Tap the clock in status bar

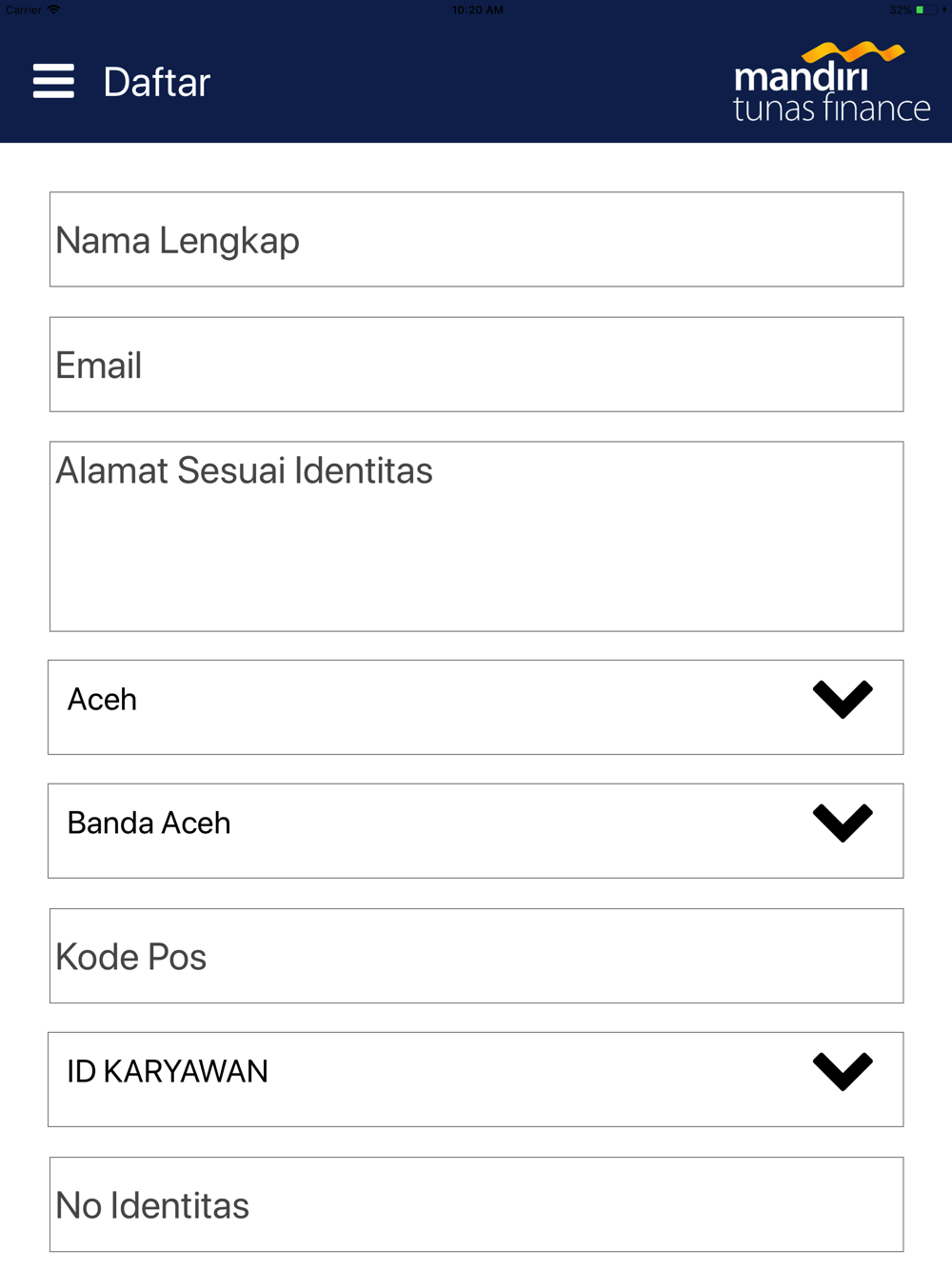[477, 10]
